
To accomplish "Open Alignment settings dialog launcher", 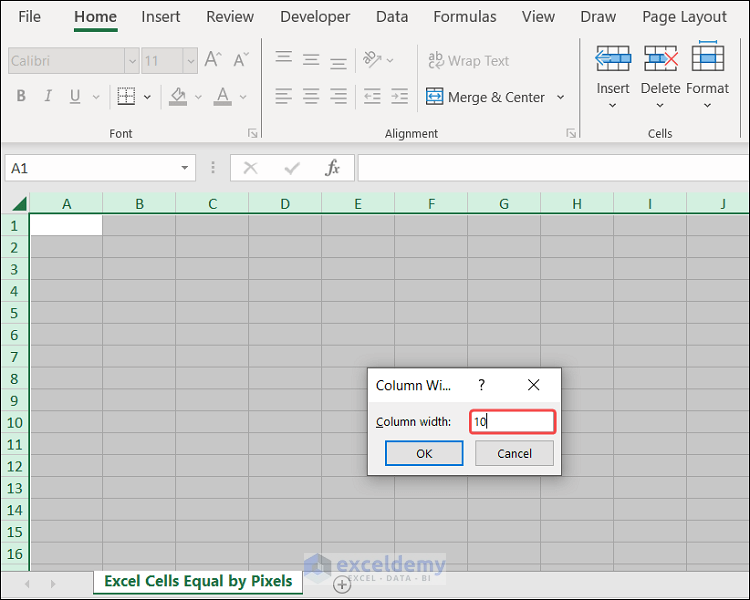I will [571, 133].
